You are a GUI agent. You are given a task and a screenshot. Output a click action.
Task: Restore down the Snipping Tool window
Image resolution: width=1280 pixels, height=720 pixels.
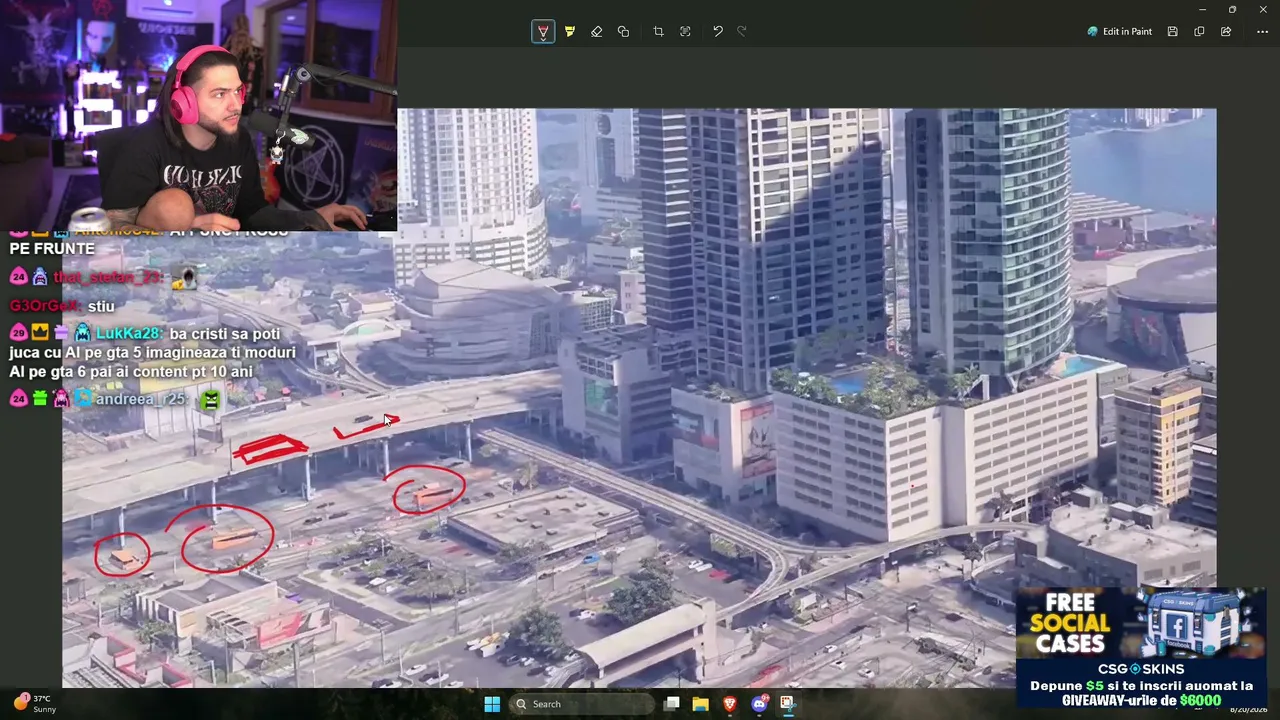pos(1232,9)
